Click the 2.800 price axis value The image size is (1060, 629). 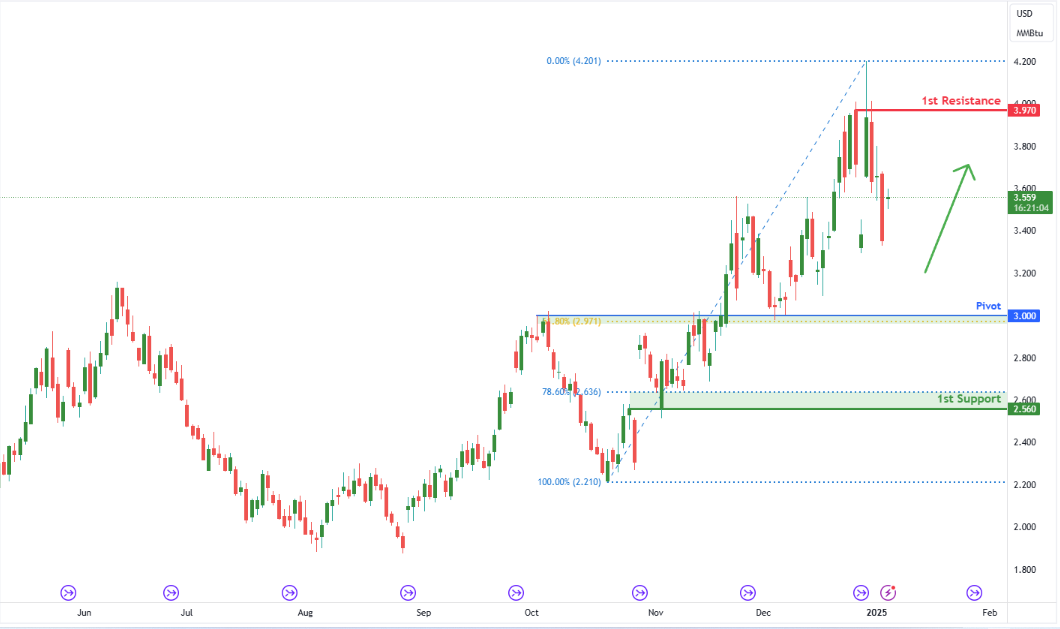pos(1025,358)
